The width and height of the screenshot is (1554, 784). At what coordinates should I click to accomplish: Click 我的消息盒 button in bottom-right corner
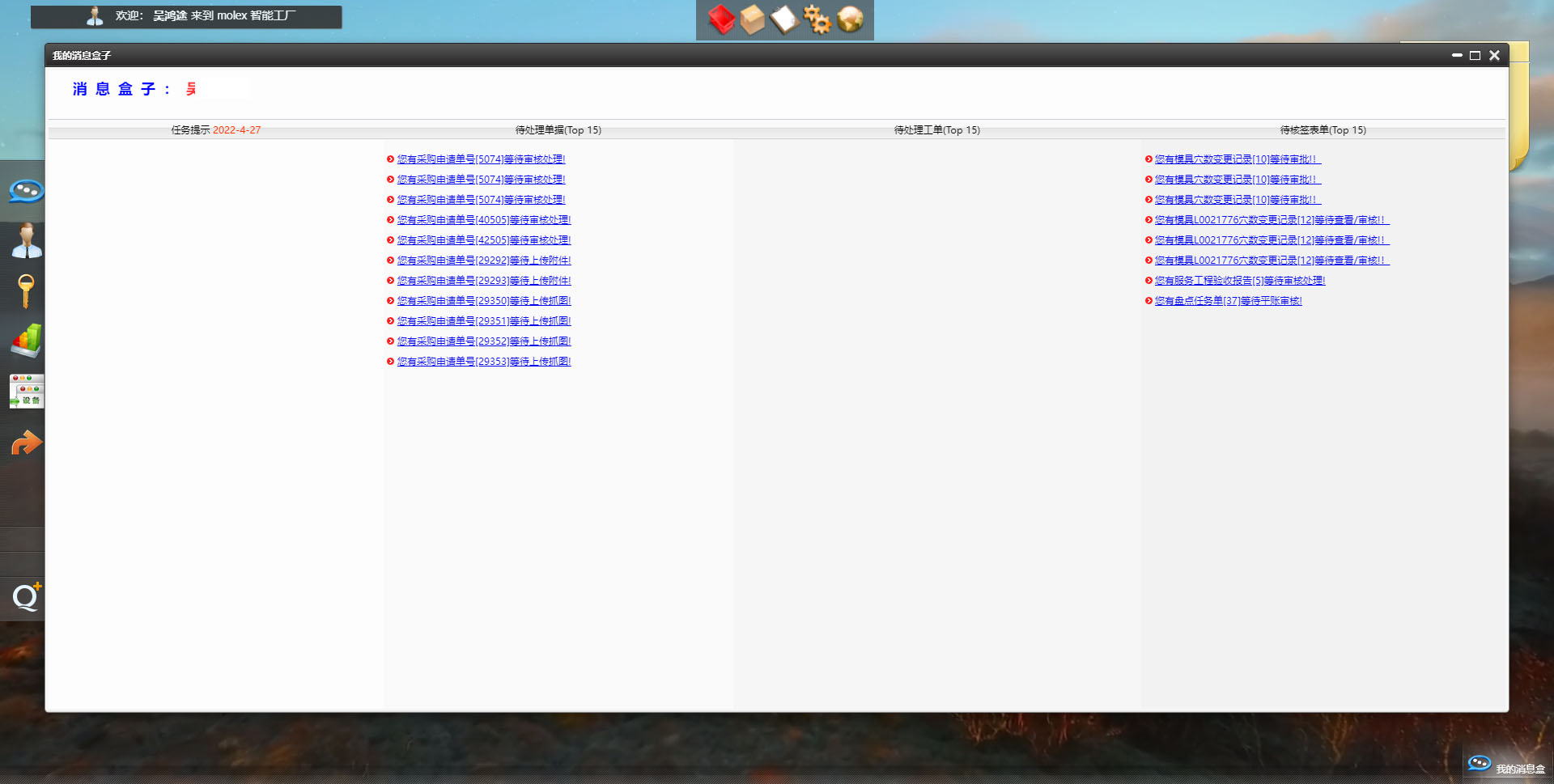[x=1506, y=767]
